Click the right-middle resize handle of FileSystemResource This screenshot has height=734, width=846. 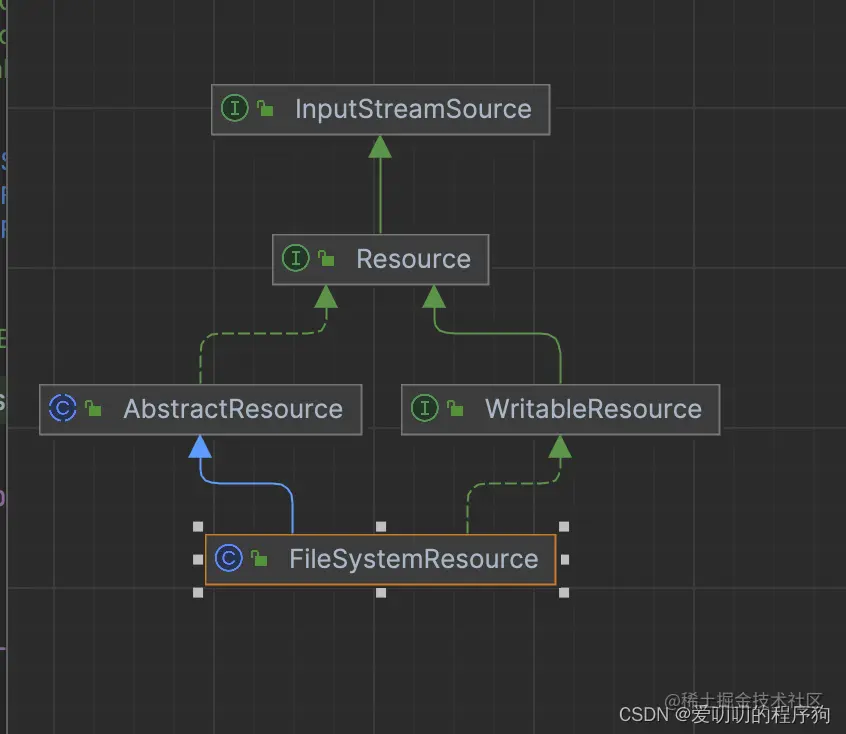(564, 560)
